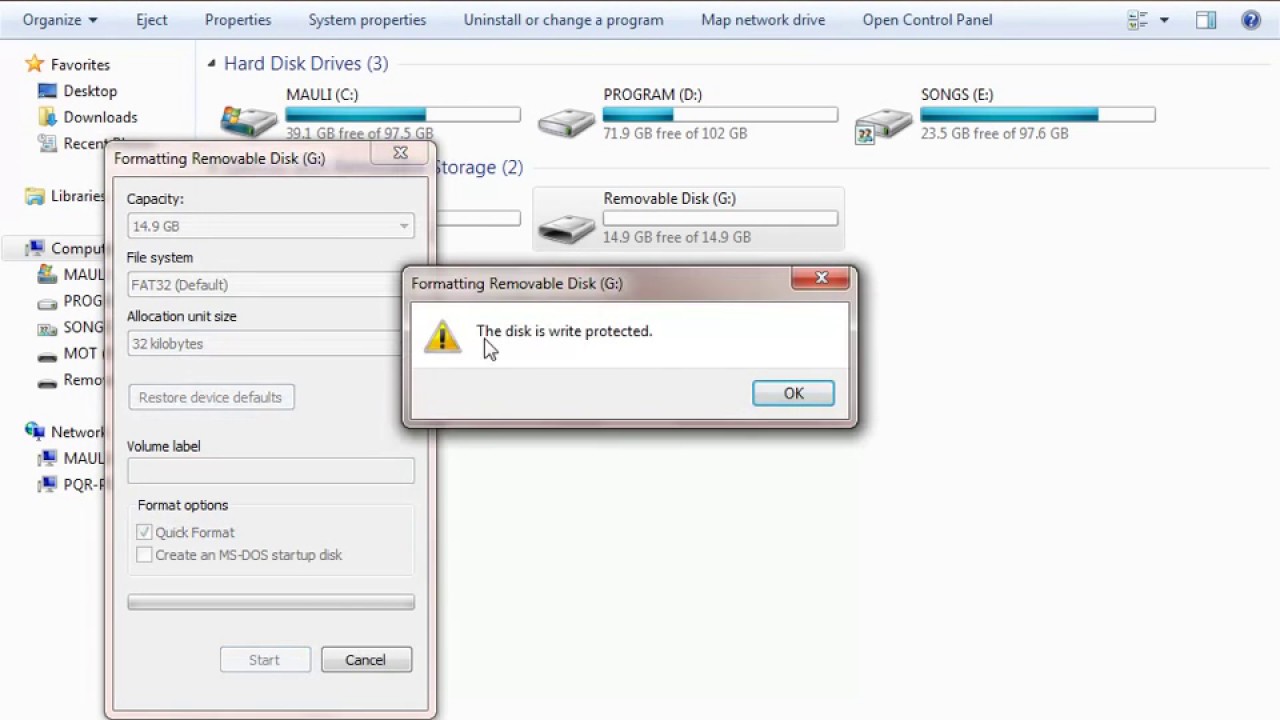Click the format progress bar

tap(271, 602)
